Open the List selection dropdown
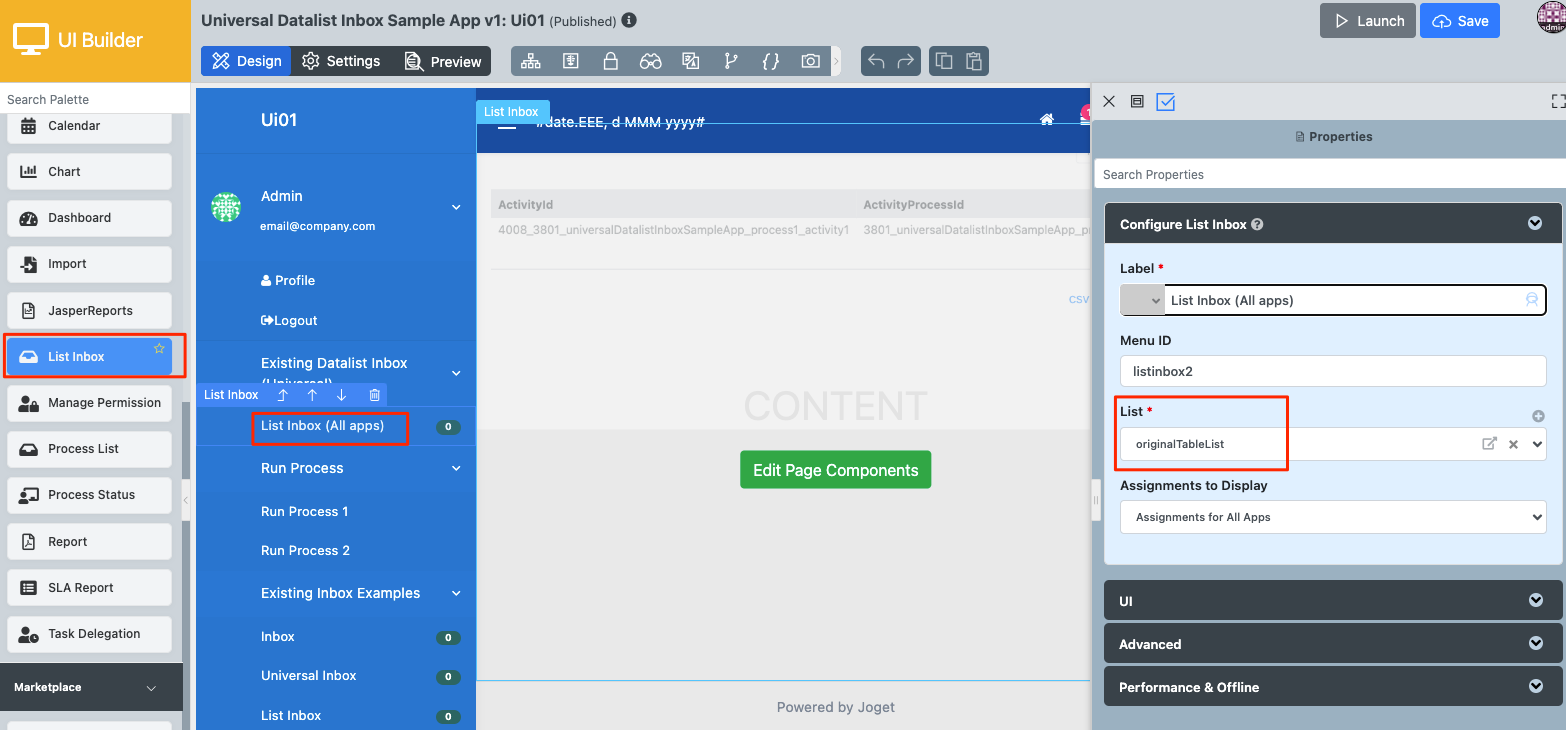This screenshot has height=730, width=1566. (x=1537, y=444)
